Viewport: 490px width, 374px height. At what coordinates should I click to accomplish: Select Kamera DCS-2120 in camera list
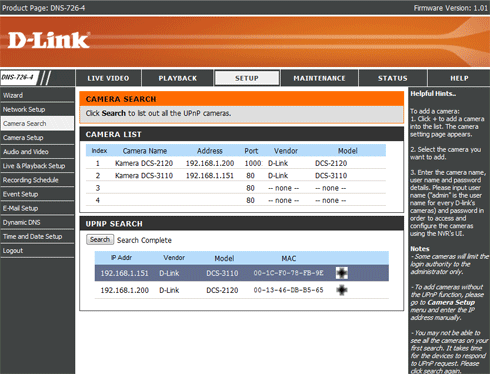pyautogui.click(x=144, y=163)
